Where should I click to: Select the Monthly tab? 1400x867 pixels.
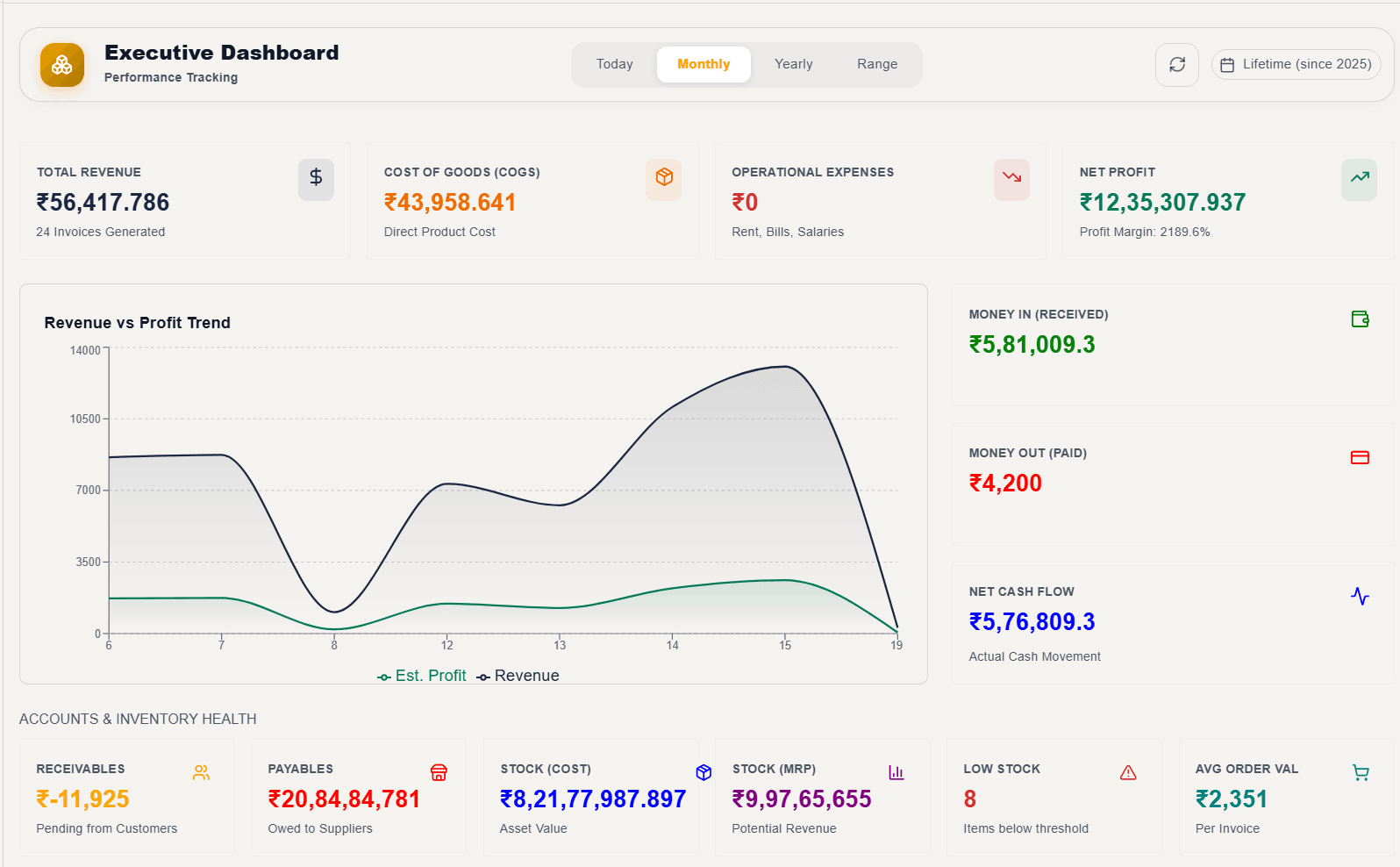[704, 65]
